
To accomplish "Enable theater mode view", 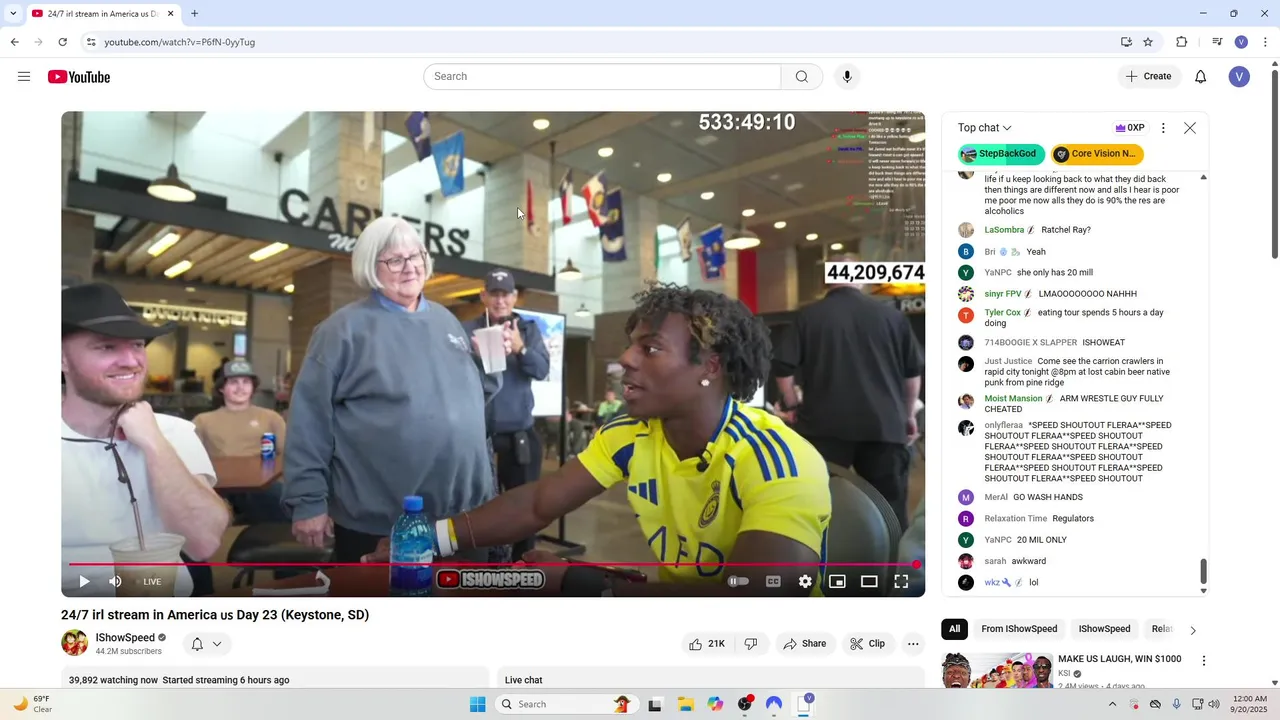I will tap(869, 581).
